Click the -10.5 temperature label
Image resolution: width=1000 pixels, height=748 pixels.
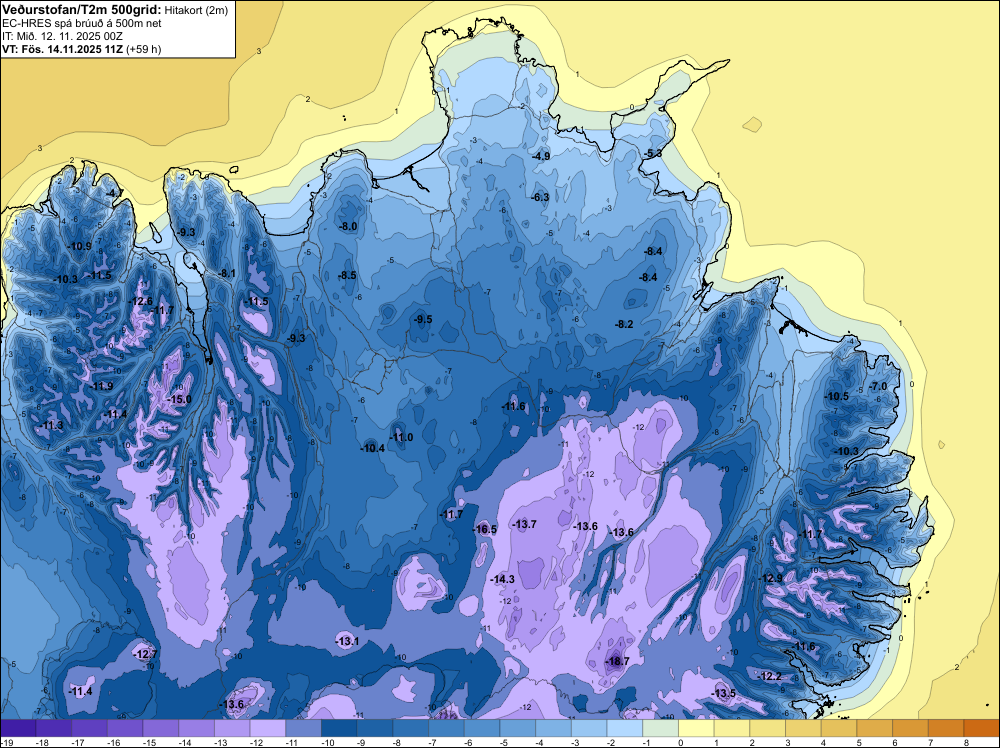[x=837, y=396]
